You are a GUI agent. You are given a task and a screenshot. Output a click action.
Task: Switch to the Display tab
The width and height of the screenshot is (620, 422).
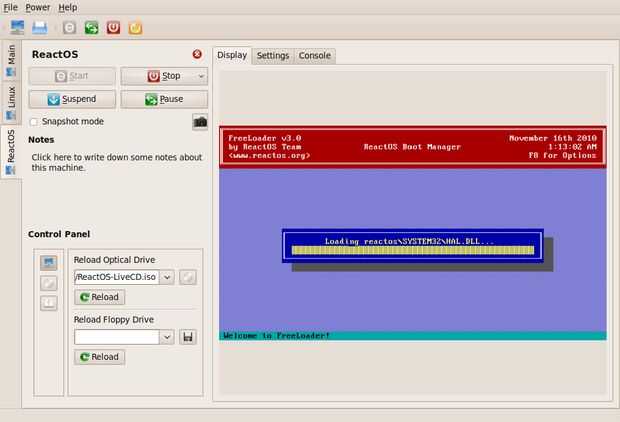232,55
